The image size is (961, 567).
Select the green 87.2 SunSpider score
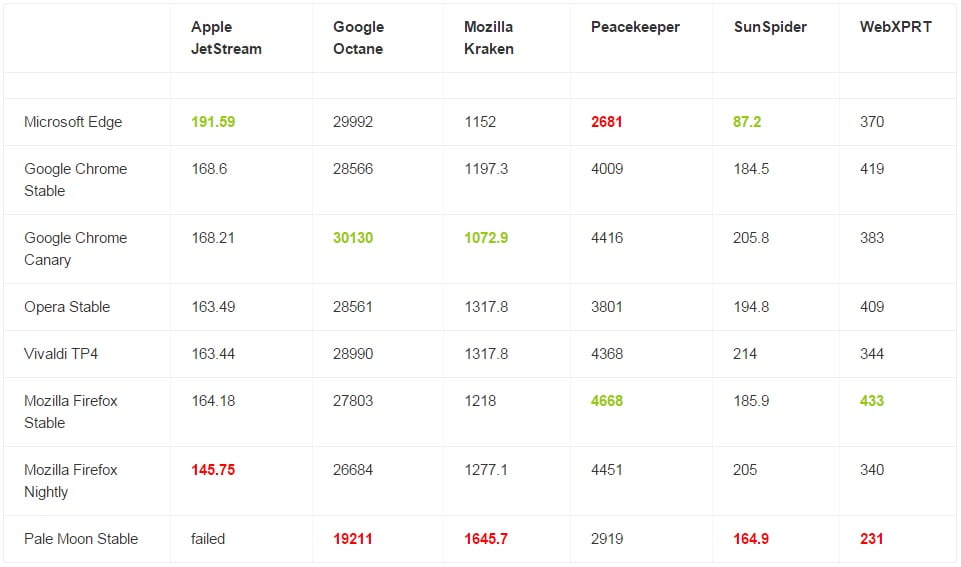pyautogui.click(x=747, y=122)
